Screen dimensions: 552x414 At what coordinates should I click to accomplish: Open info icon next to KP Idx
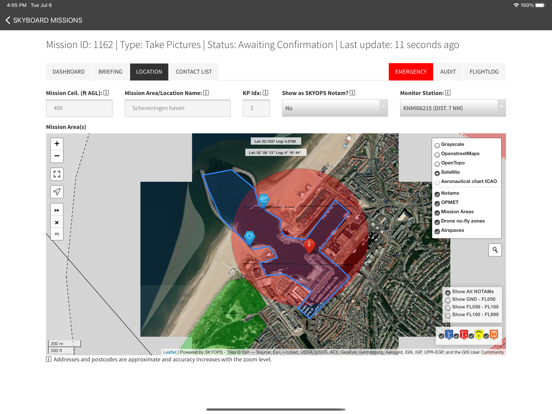pyautogui.click(x=265, y=93)
